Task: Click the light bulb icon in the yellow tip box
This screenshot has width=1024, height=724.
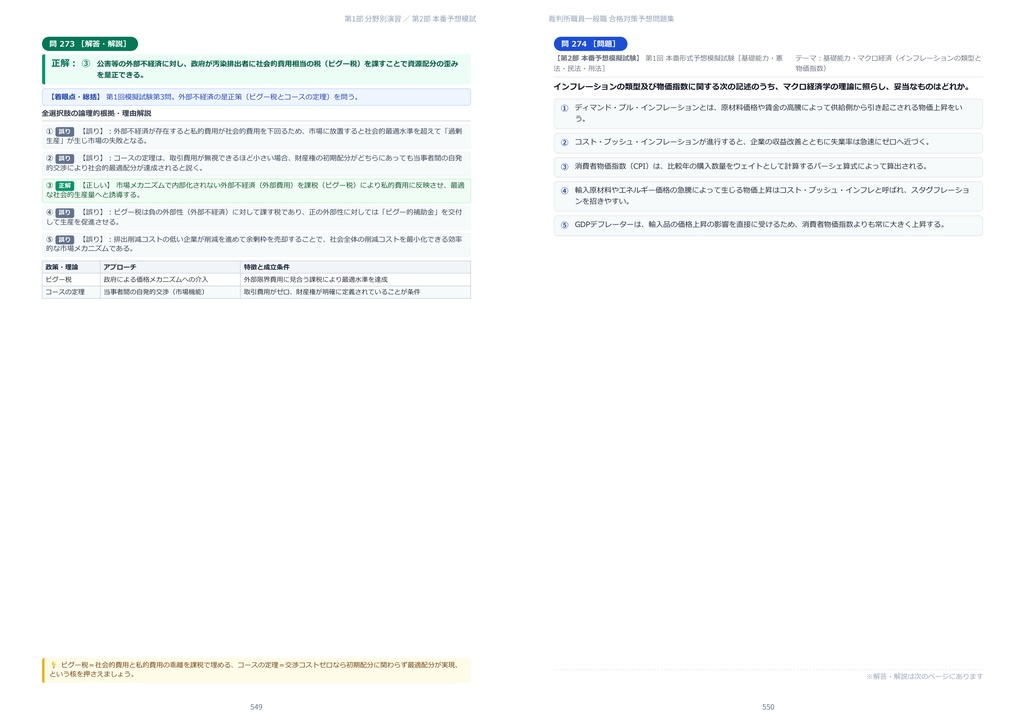Action: (54, 665)
